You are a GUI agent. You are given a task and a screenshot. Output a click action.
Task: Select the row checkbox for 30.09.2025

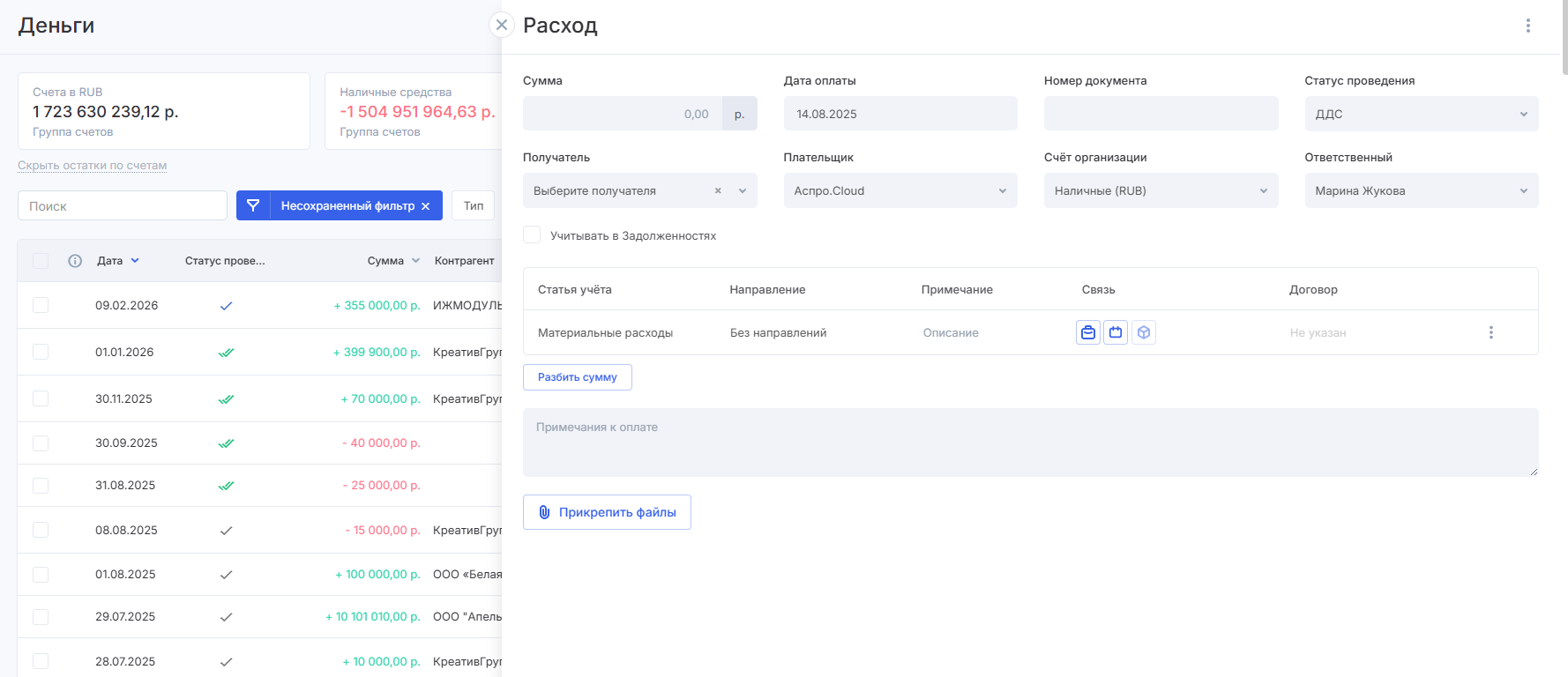point(41,443)
